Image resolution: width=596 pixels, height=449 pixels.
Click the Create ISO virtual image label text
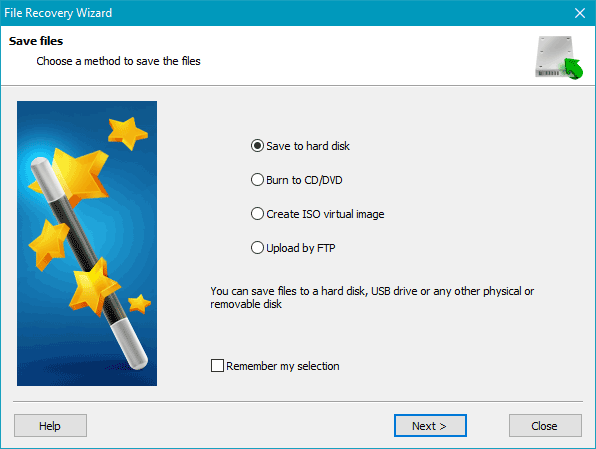point(325,214)
